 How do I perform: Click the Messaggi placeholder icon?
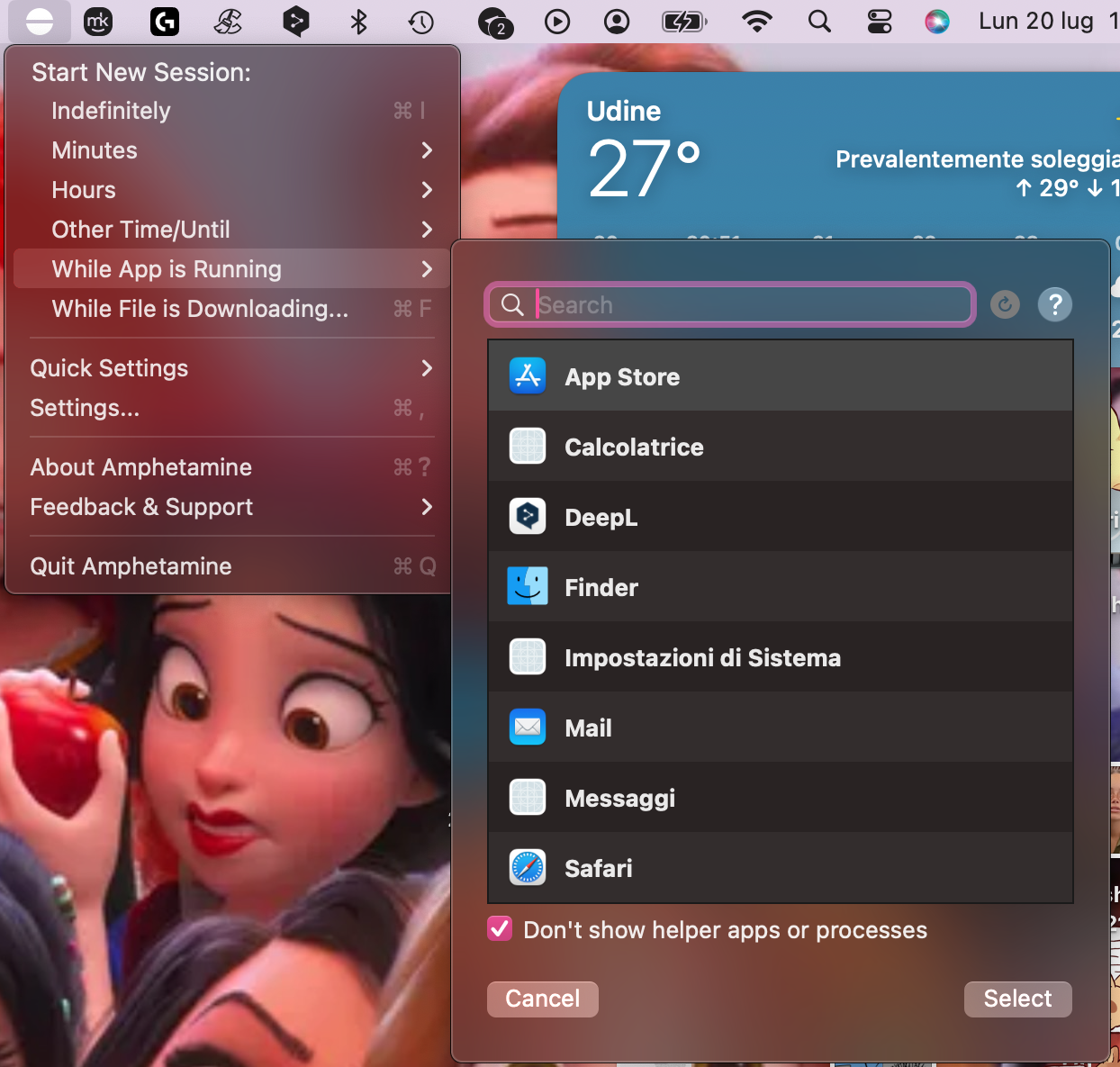click(x=528, y=798)
